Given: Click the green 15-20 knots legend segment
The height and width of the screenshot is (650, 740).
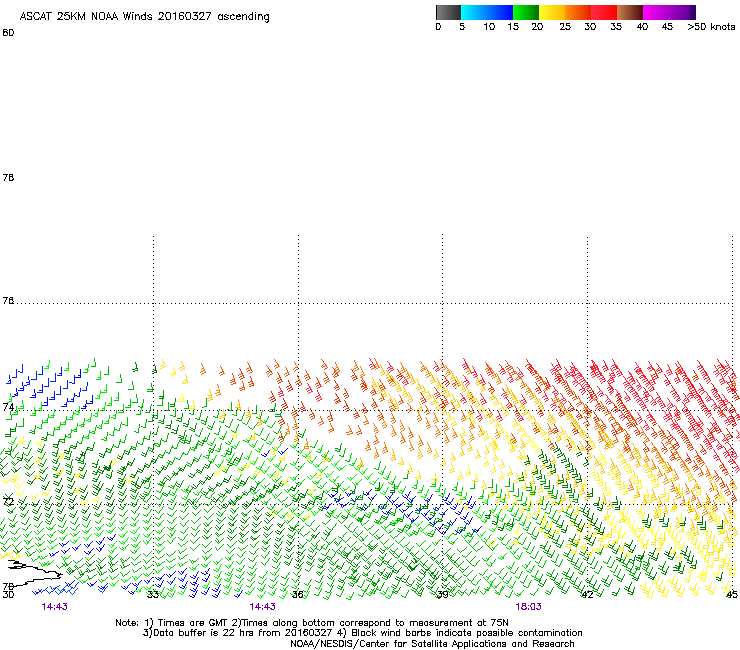Looking at the screenshot, I should coord(526,12).
